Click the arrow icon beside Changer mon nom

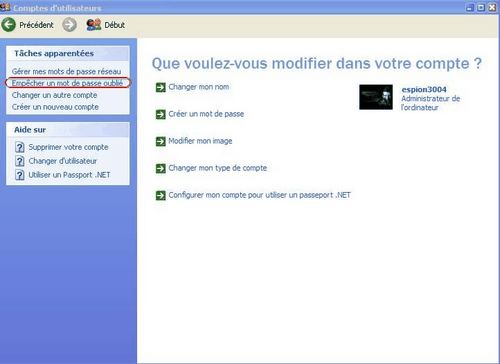[x=161, y=87]
